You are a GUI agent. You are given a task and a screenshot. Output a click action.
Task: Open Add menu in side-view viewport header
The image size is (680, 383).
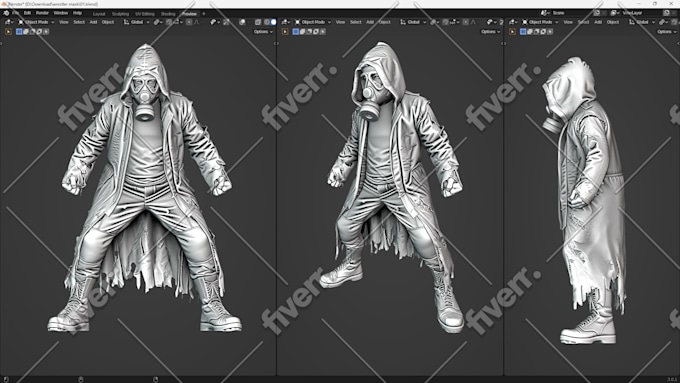click(x=598, y=22)
